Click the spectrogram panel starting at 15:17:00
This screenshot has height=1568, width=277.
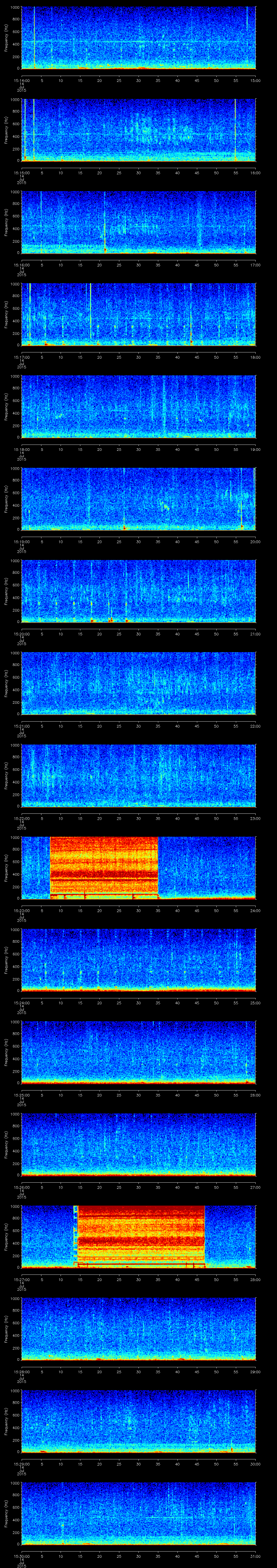click(139, 314)
